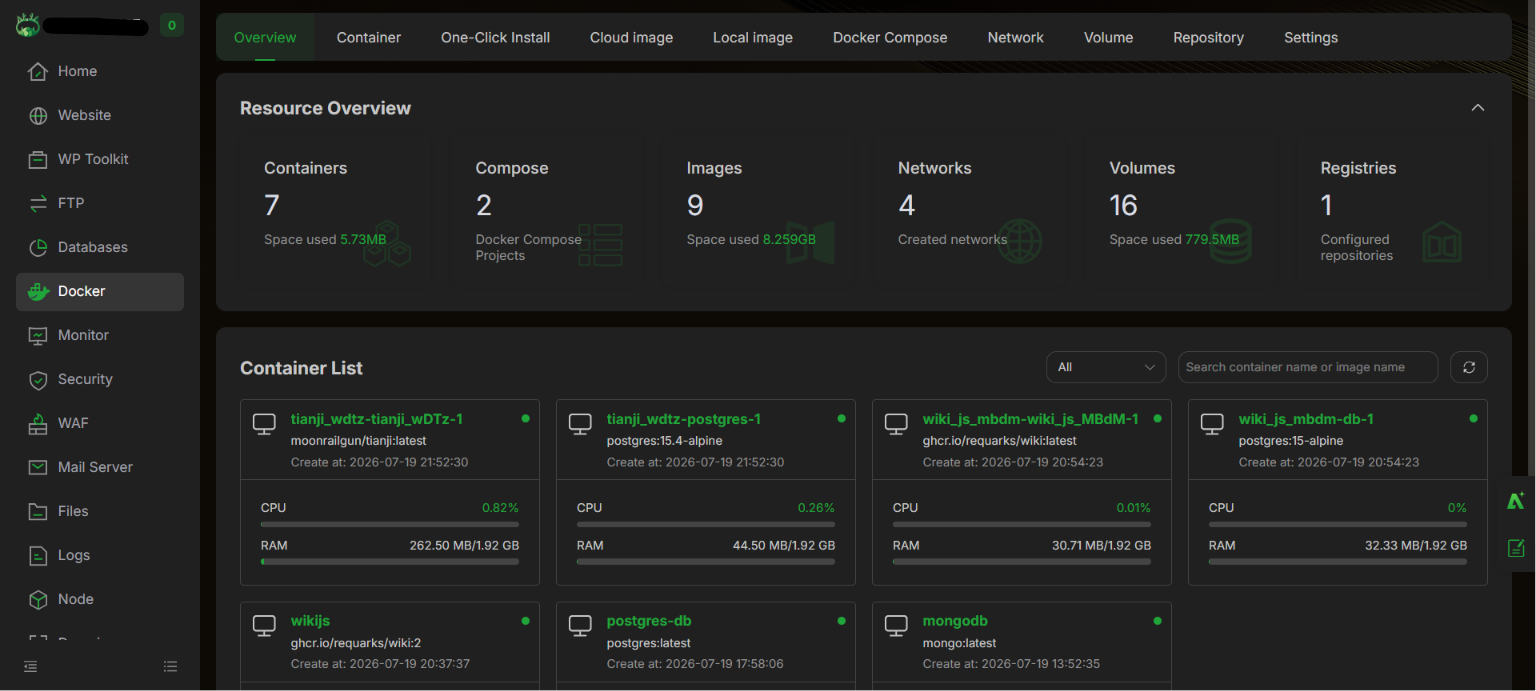Click monitor icon of tianji_wdtz-postgres-1 card
This screenshot has width=1536, height=691.
click(580, 424)
